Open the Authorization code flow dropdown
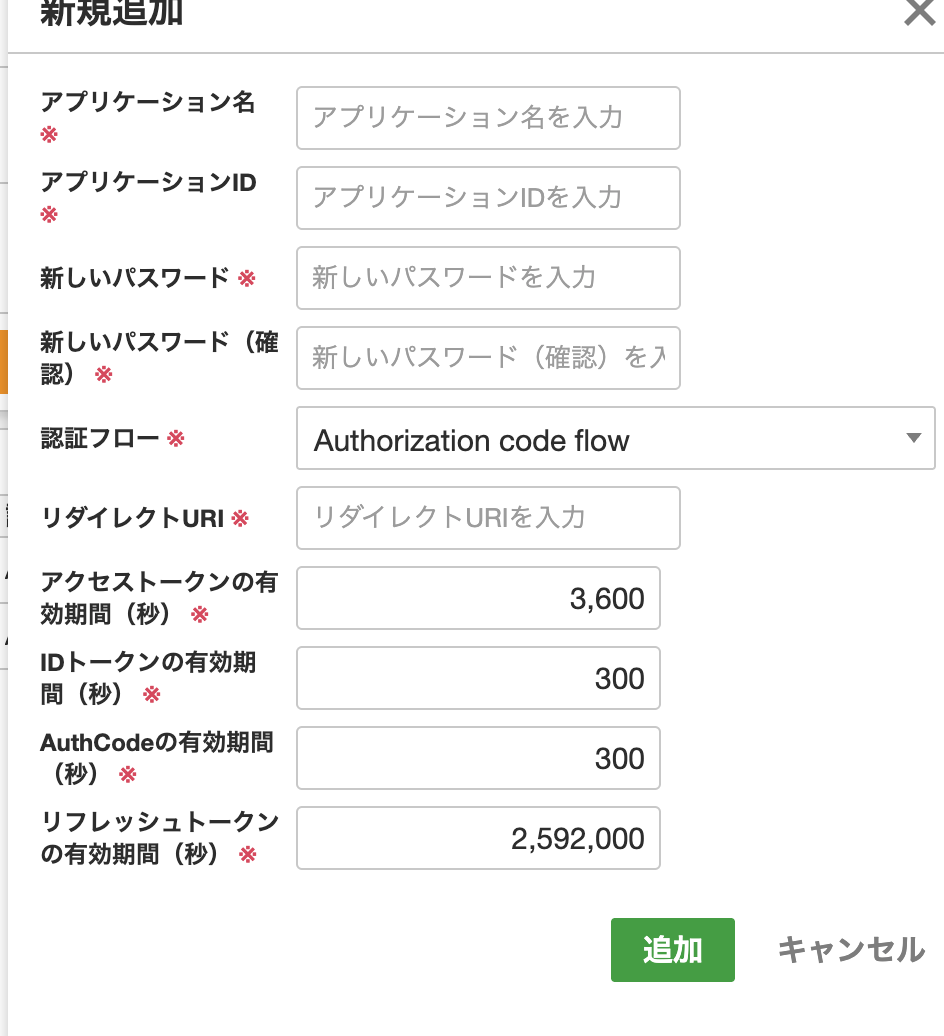 pos(615,438)
